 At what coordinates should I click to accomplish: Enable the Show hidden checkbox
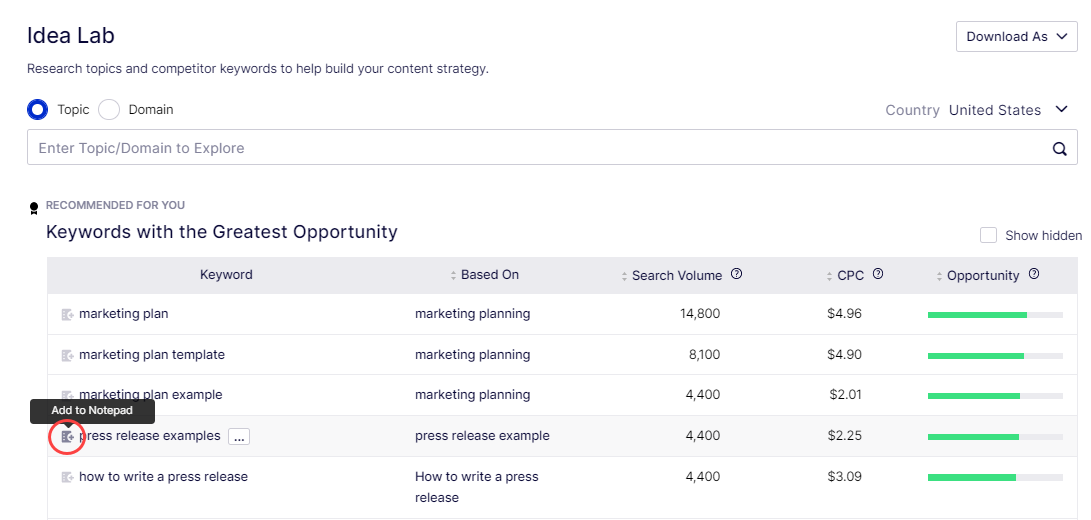coord(988,235)
